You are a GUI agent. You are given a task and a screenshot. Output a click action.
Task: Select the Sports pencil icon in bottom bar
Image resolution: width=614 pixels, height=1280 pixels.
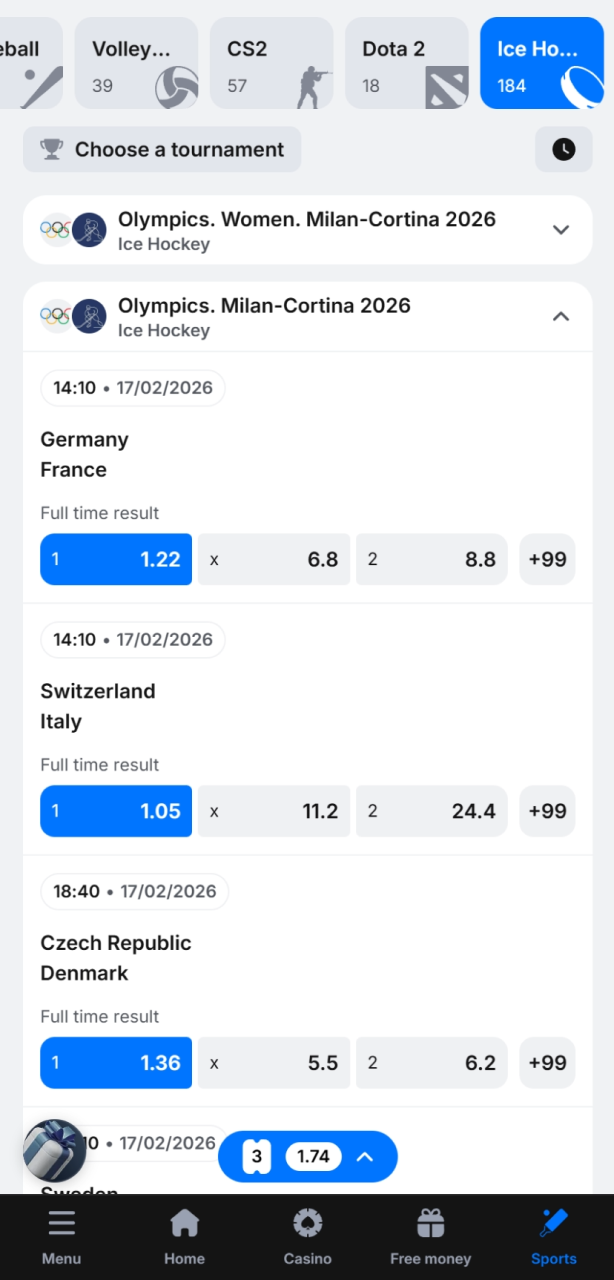(x=554, y=1222)
